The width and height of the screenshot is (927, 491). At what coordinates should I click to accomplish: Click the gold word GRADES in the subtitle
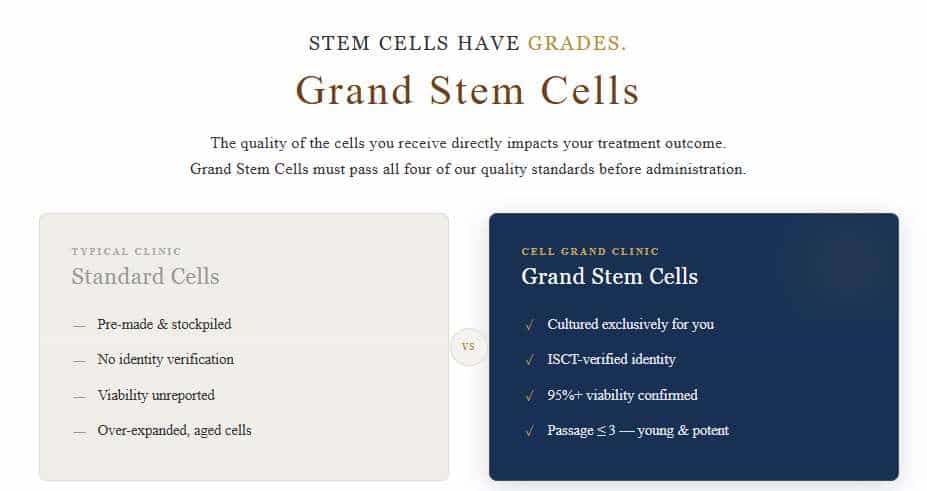[577, 43]
